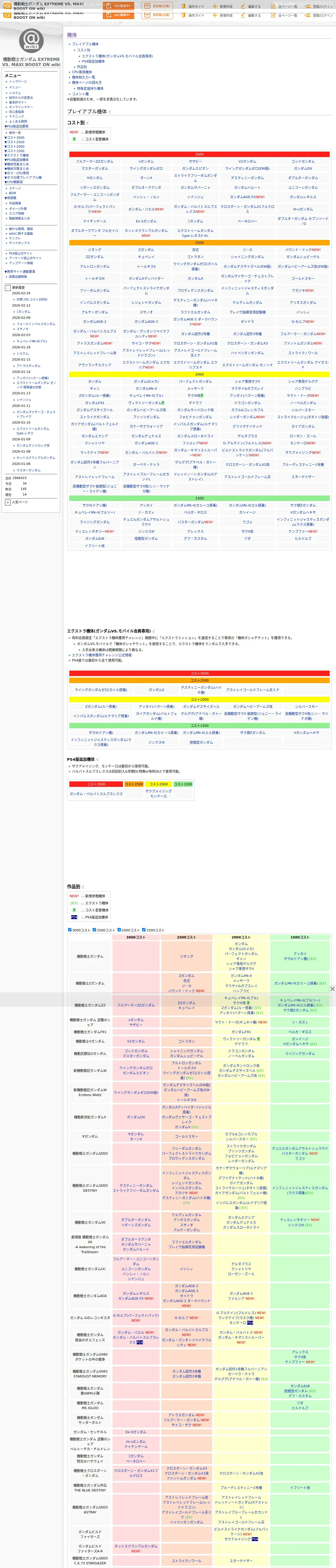The height and width of the screenshot is (1568, 336).
Task: Open PS4版公式サイト sidebar link
Action: pos(21,254)
